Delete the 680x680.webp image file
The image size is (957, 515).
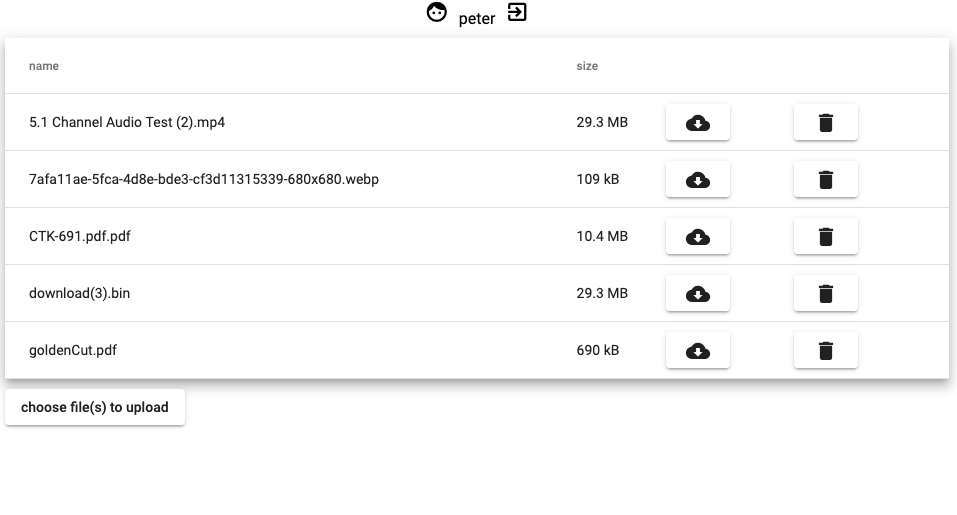pyautogui.click(x=825, y=180)
